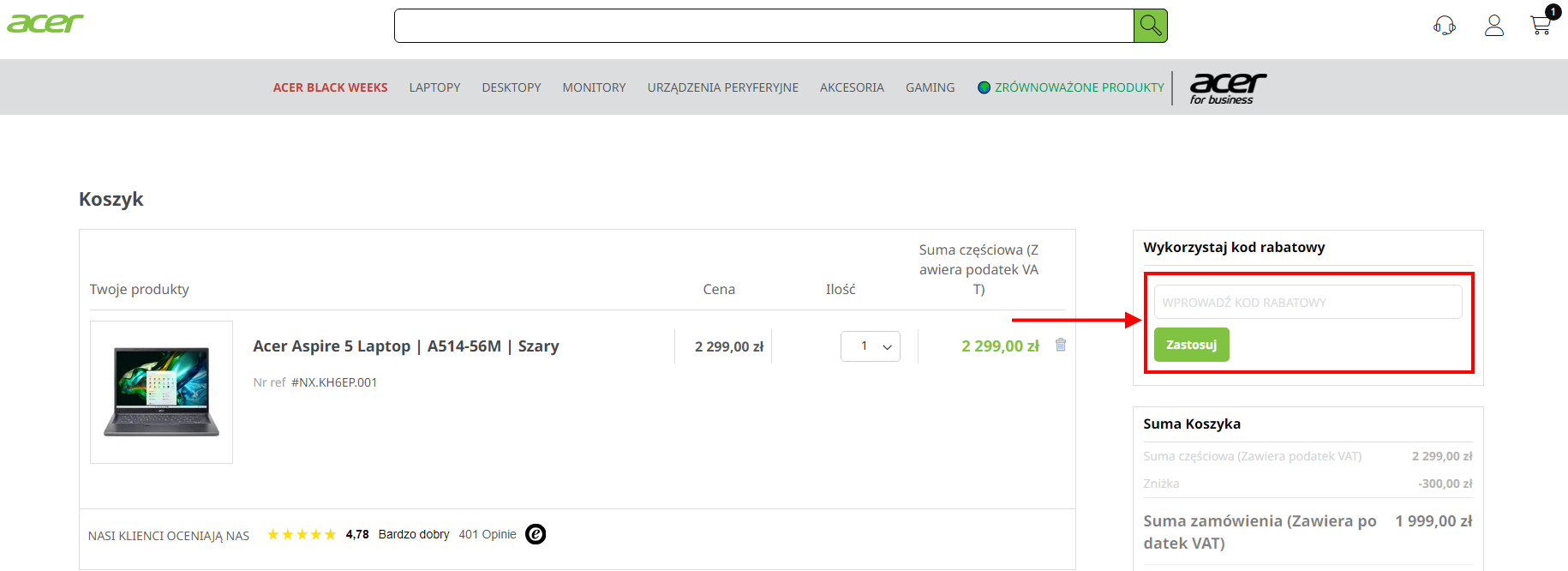Click the Koszyk page heading
This screenshot has width=1568, height=571.
111,199
